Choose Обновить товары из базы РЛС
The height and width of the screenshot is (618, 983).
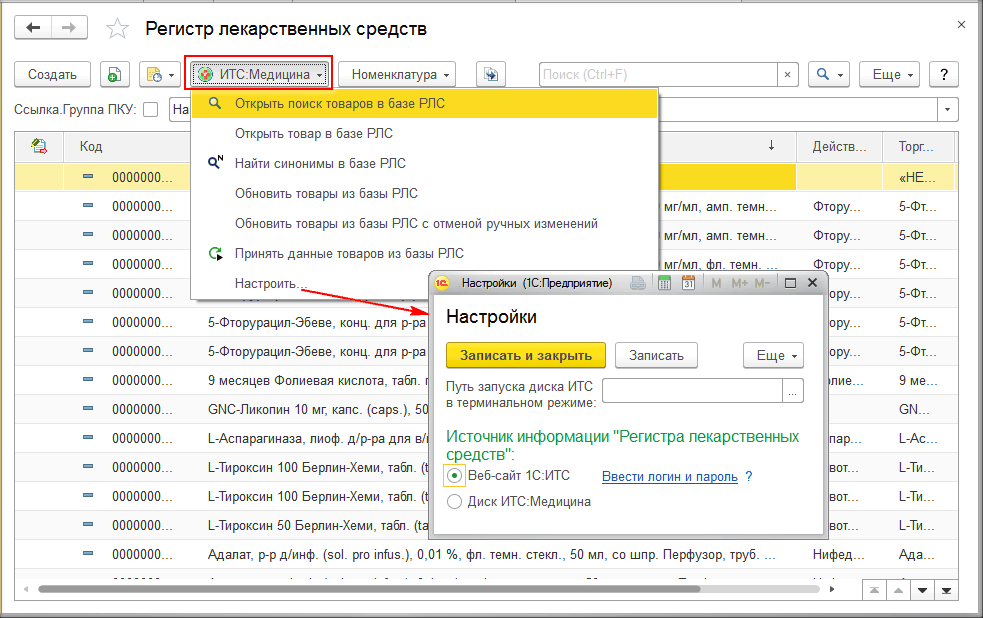click(424, 194)
